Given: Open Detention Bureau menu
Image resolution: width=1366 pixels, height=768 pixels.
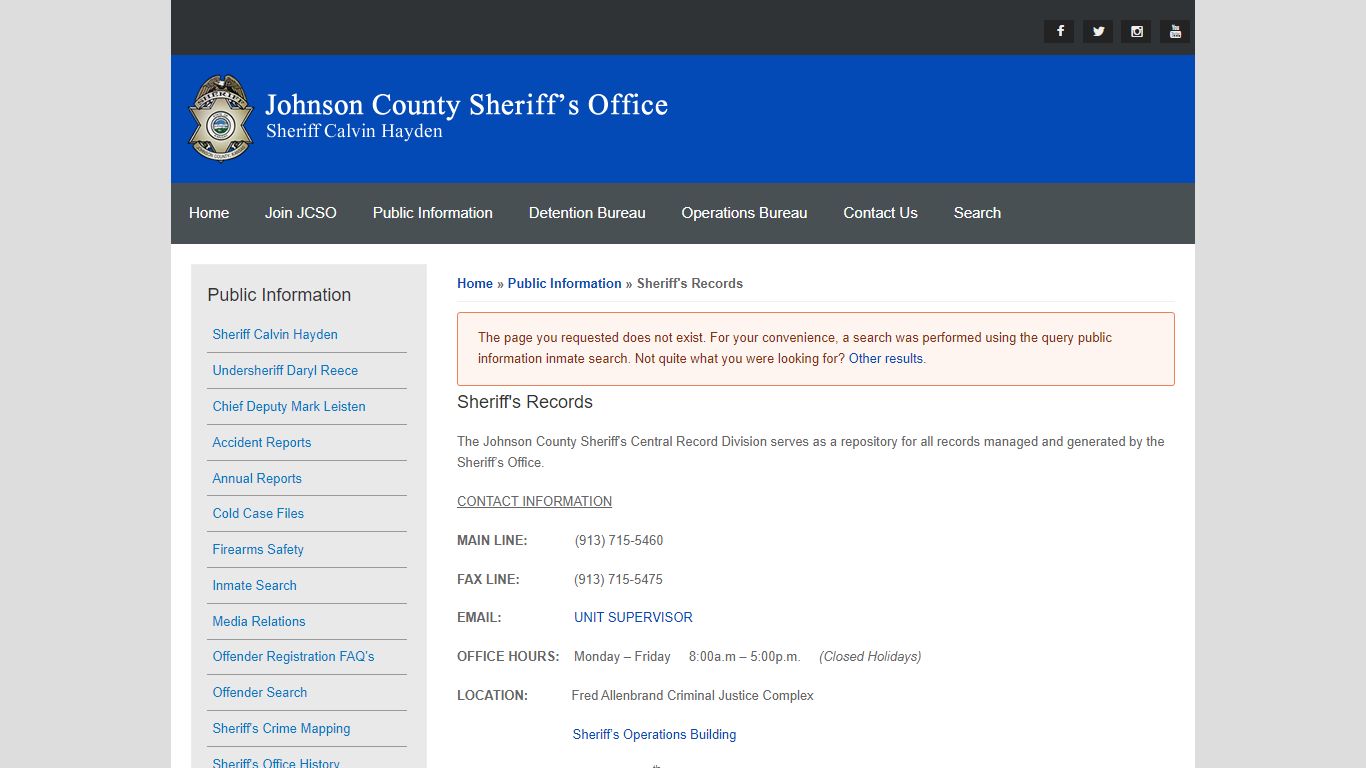Looking at the screenshot, I should [587, 213].
